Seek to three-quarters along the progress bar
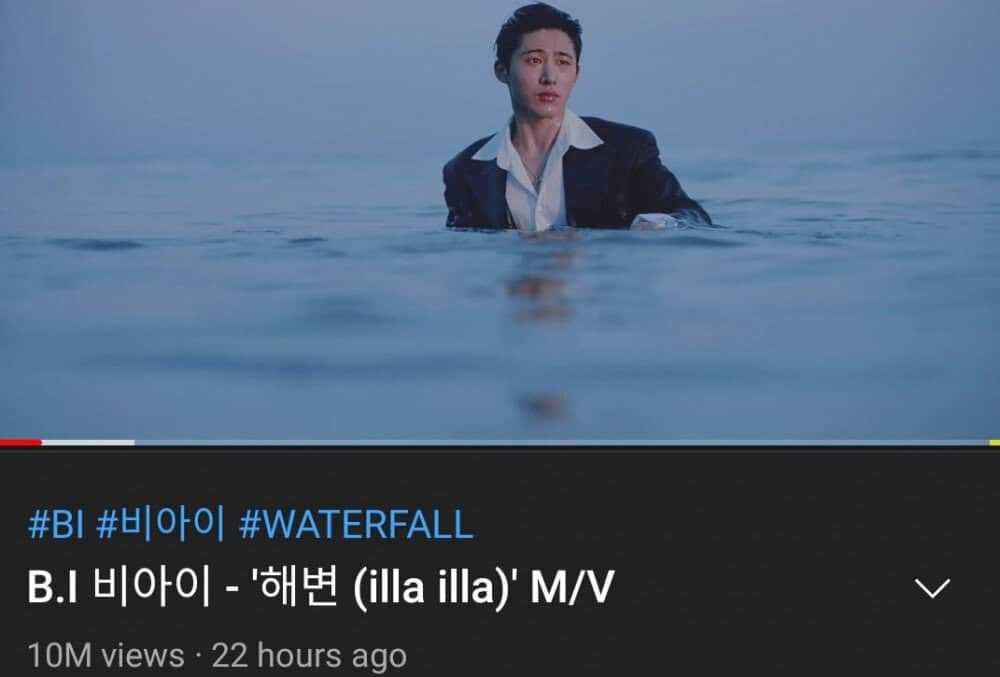 750,442
